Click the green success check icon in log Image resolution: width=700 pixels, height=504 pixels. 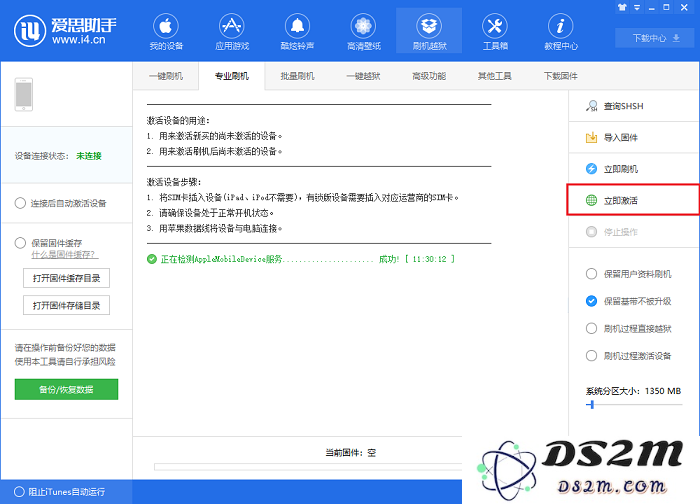click(152, 259)
